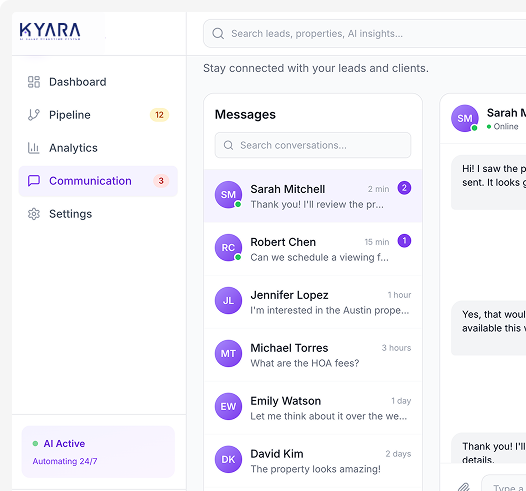Focus the Search leads, properties field
The image size is (526, 491).
pos(364,34)
